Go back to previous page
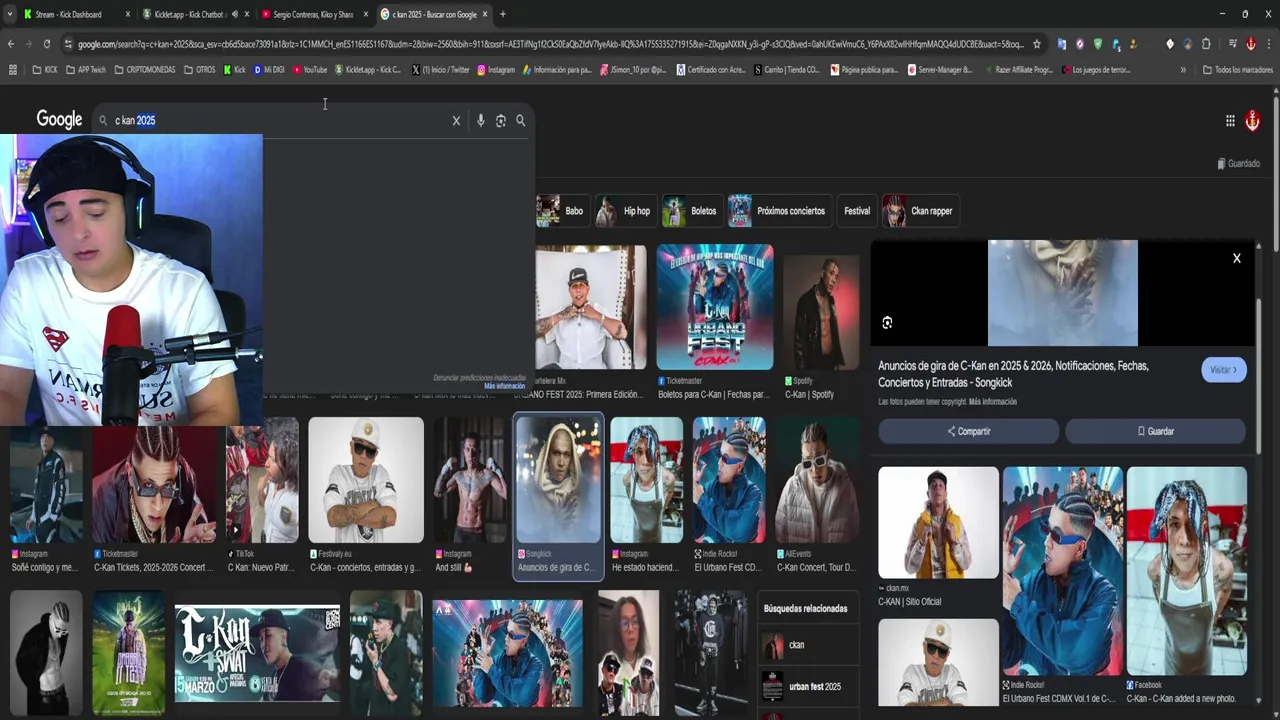This screenshot has height=720, width=1280. click(10, 44)
